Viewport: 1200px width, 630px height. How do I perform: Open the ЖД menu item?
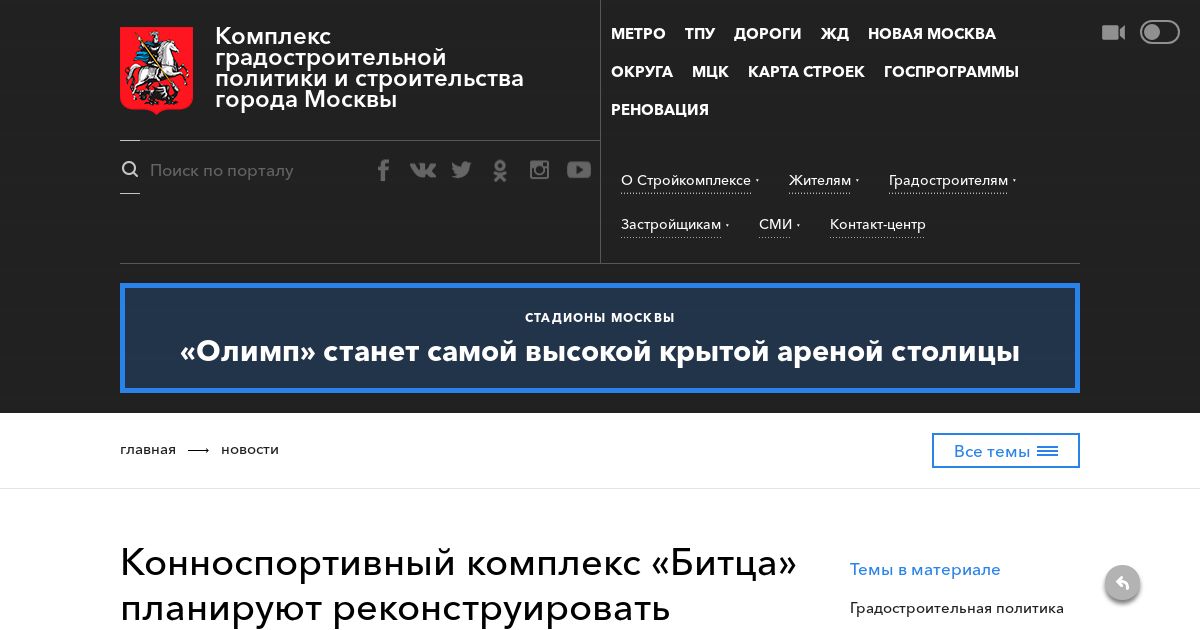tap(835, 34)
